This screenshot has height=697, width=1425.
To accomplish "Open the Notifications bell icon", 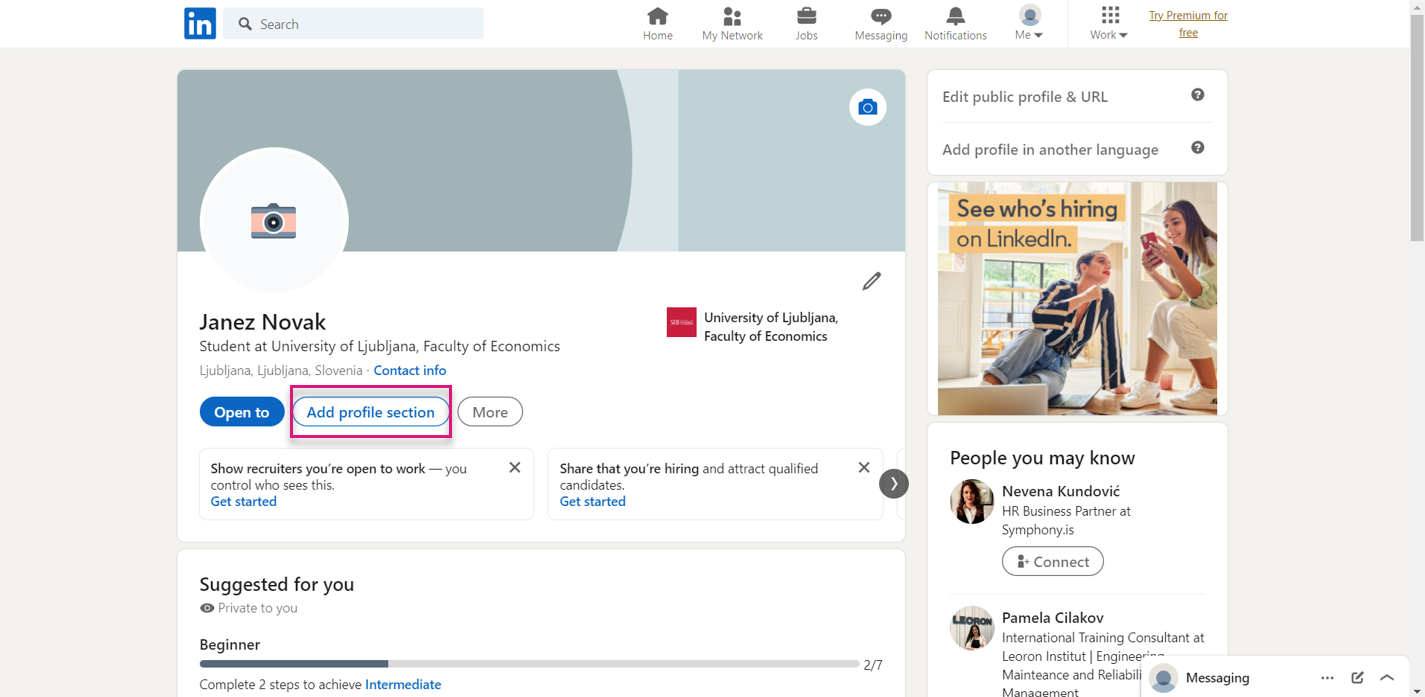I will click(955, 24).
